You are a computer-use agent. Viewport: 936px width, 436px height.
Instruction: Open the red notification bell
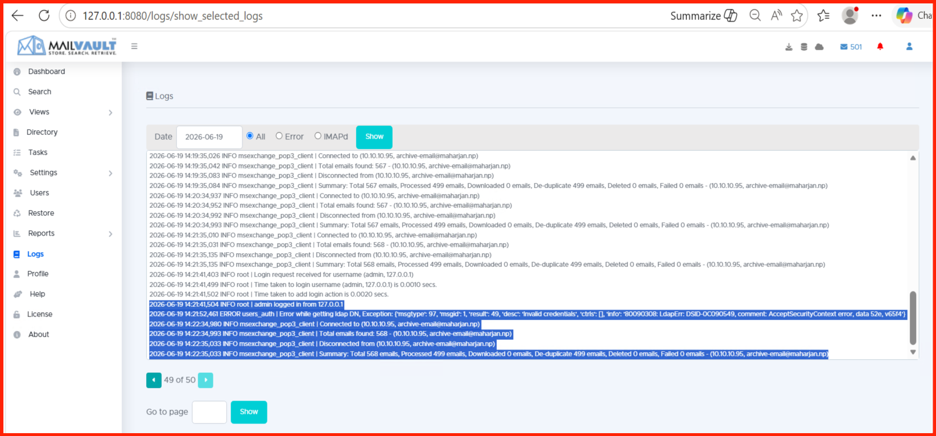pyautogui.click(x=880, y=47)
